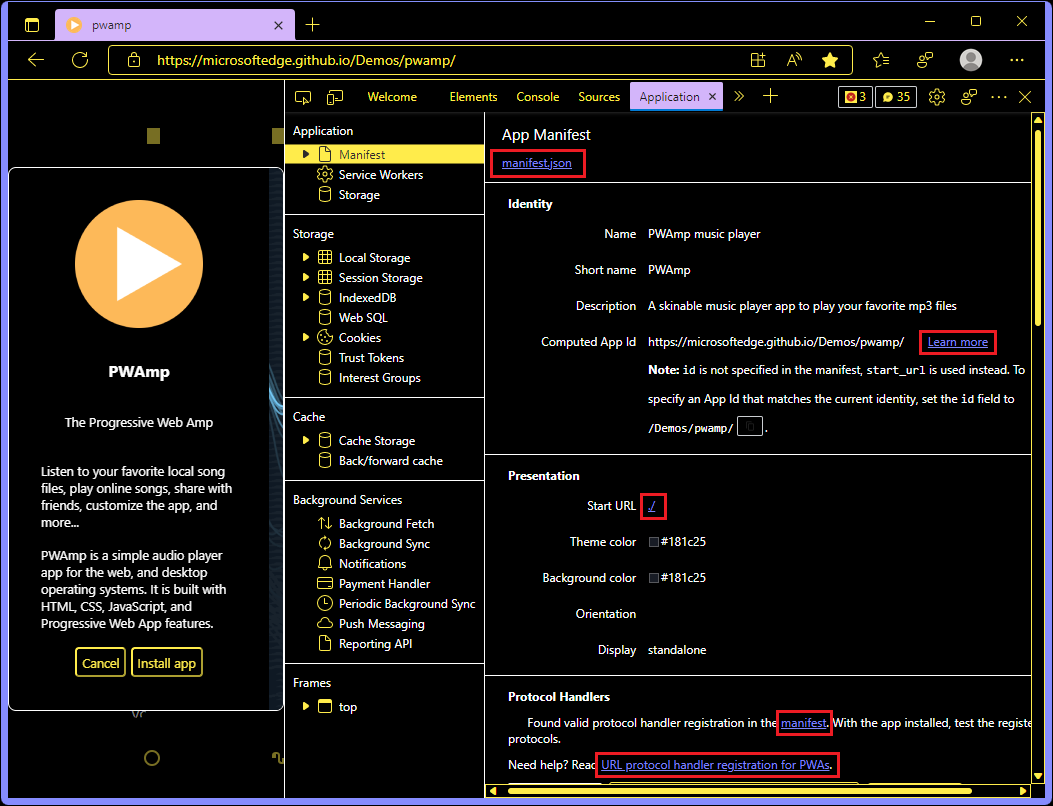Open URL protocol handler registration for PWAs
Image resolution: width=1053 pixels, height=806 pixels.
click(x=715, y=764)
